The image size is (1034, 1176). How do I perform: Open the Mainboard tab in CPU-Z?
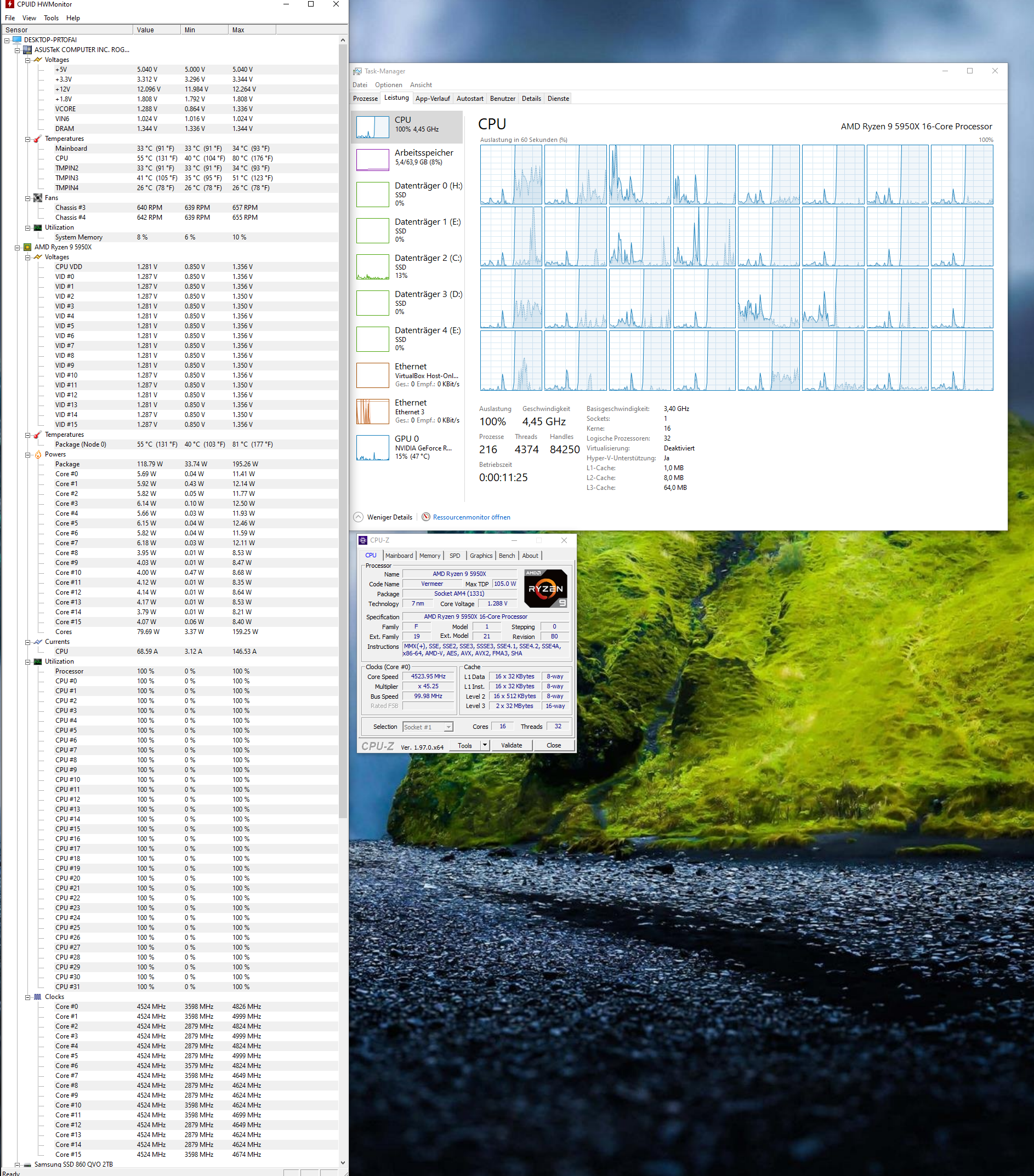click(399, 556)
